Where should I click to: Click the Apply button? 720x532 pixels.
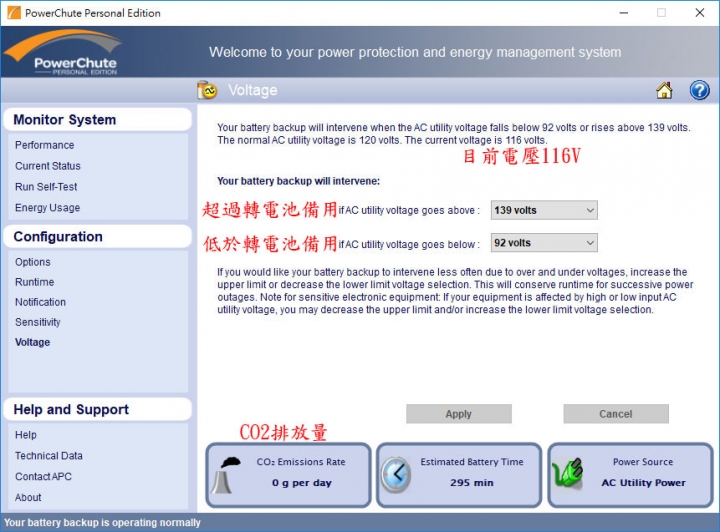[459, 414]
